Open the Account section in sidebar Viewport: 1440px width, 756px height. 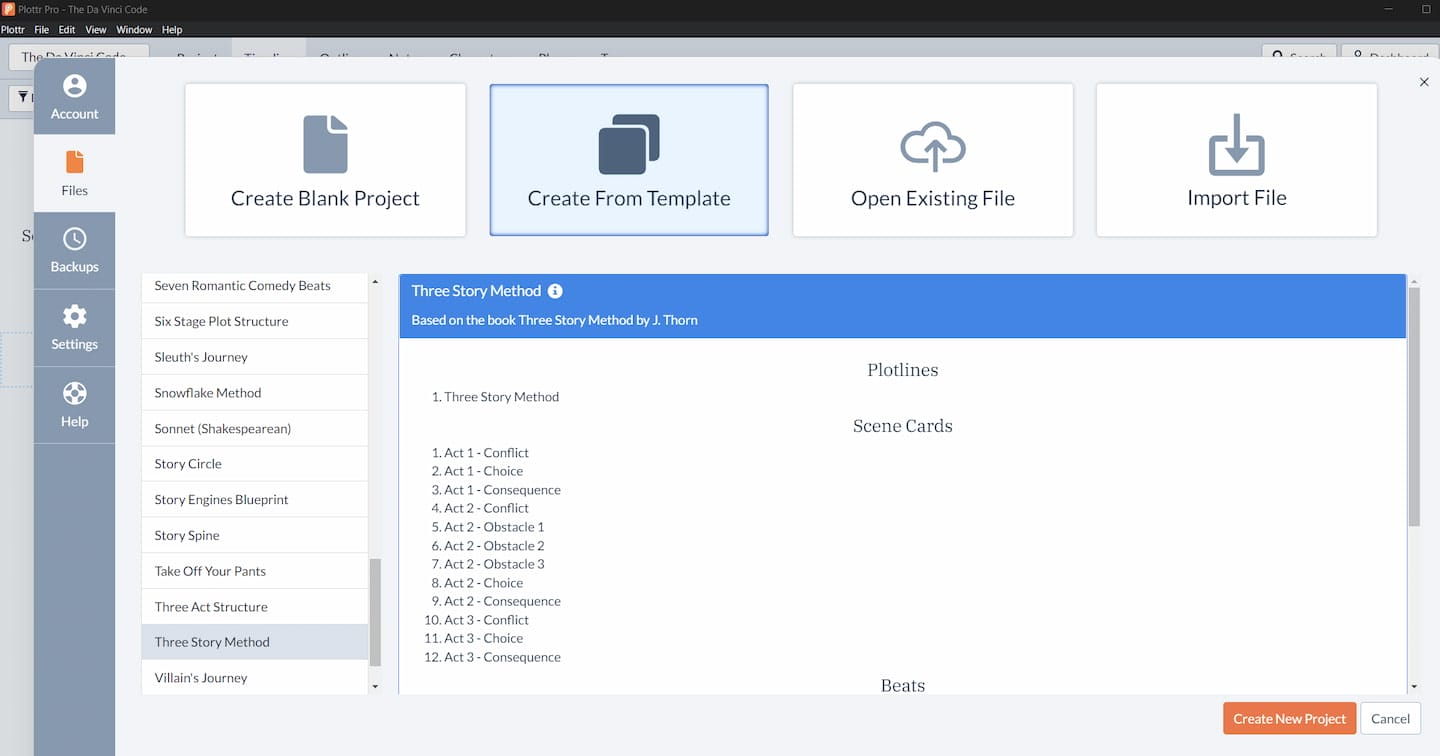74,97
